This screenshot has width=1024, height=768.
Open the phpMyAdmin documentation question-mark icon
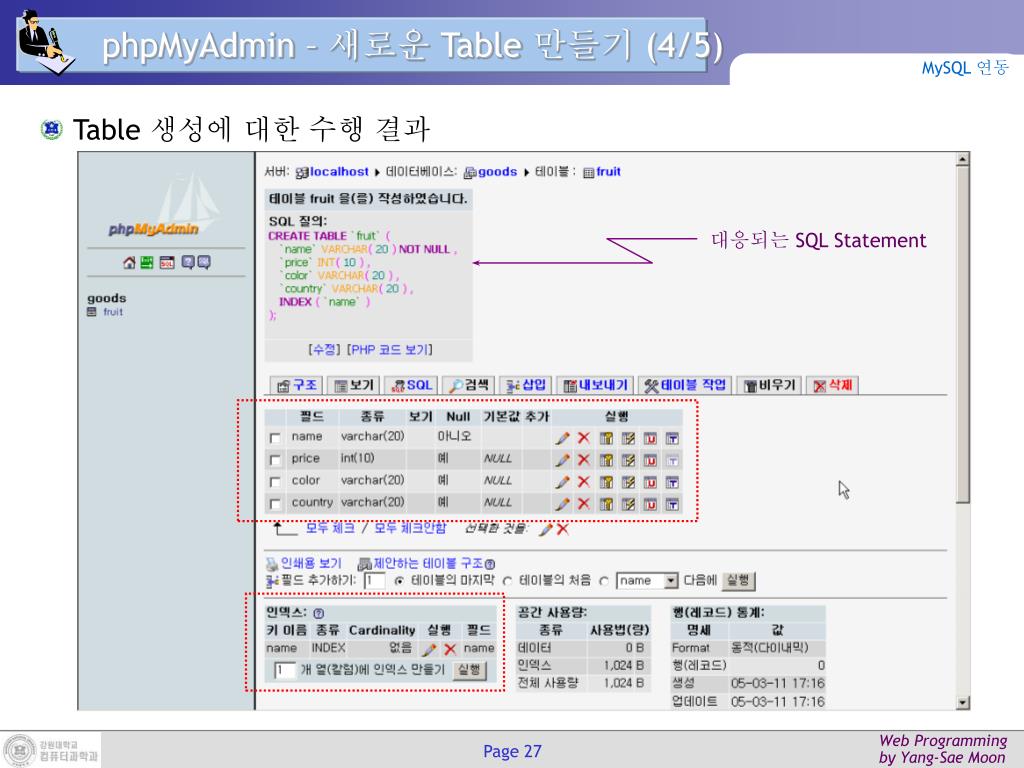[x=188, y=263]
